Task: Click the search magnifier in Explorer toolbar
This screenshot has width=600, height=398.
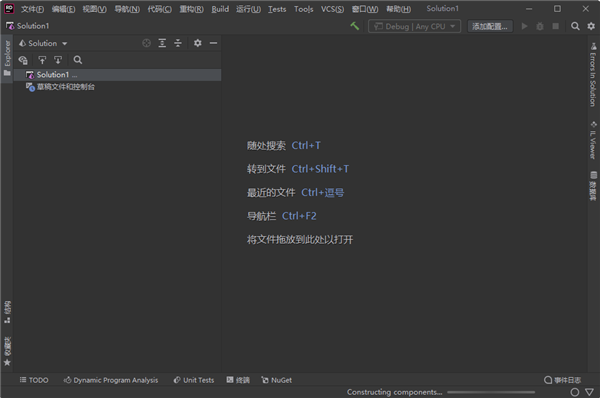Action: [78, 60]
